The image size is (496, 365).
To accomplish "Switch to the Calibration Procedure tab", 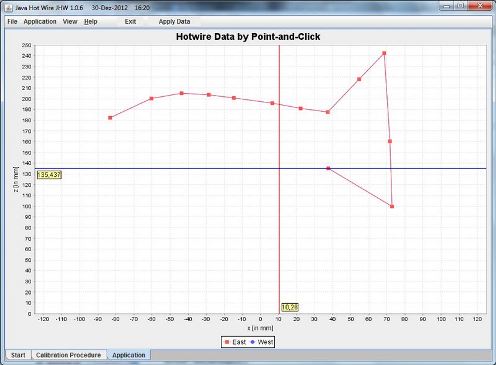I will (68, 355).
